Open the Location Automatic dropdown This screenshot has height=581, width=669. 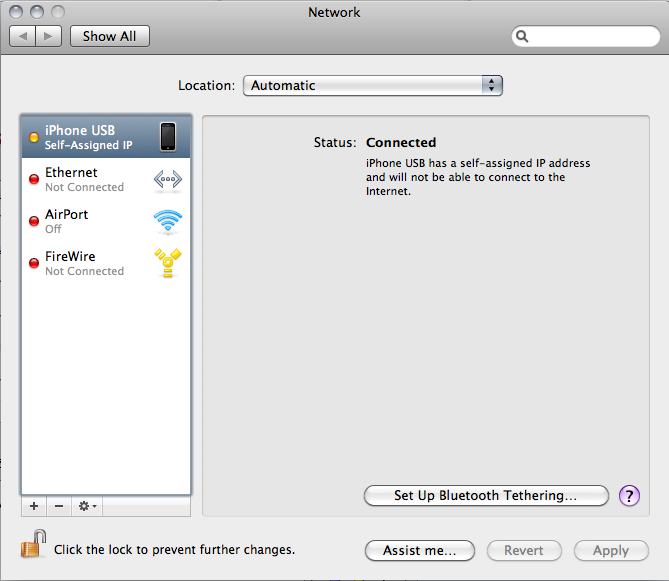tap(373, 85)
